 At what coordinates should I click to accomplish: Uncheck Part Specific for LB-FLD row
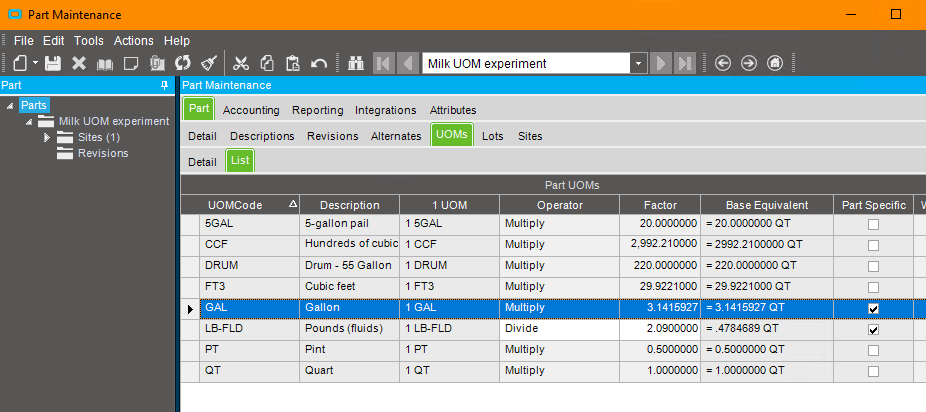tap(873, 329)
